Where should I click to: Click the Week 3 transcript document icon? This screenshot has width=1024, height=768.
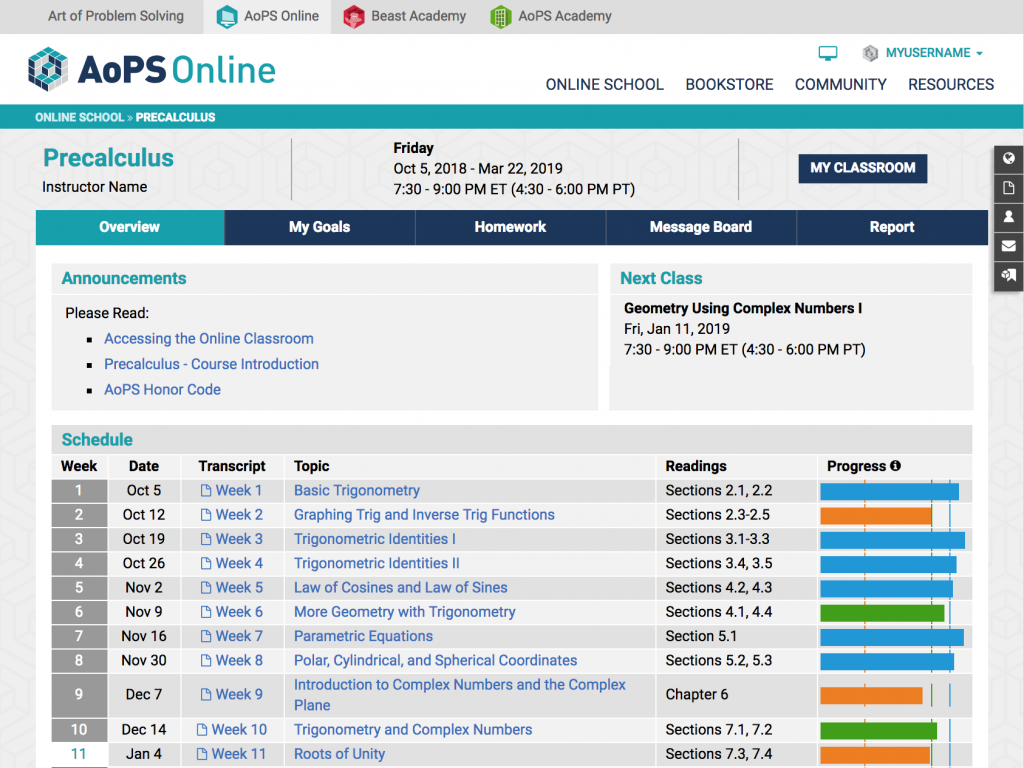tap(206, 539)
